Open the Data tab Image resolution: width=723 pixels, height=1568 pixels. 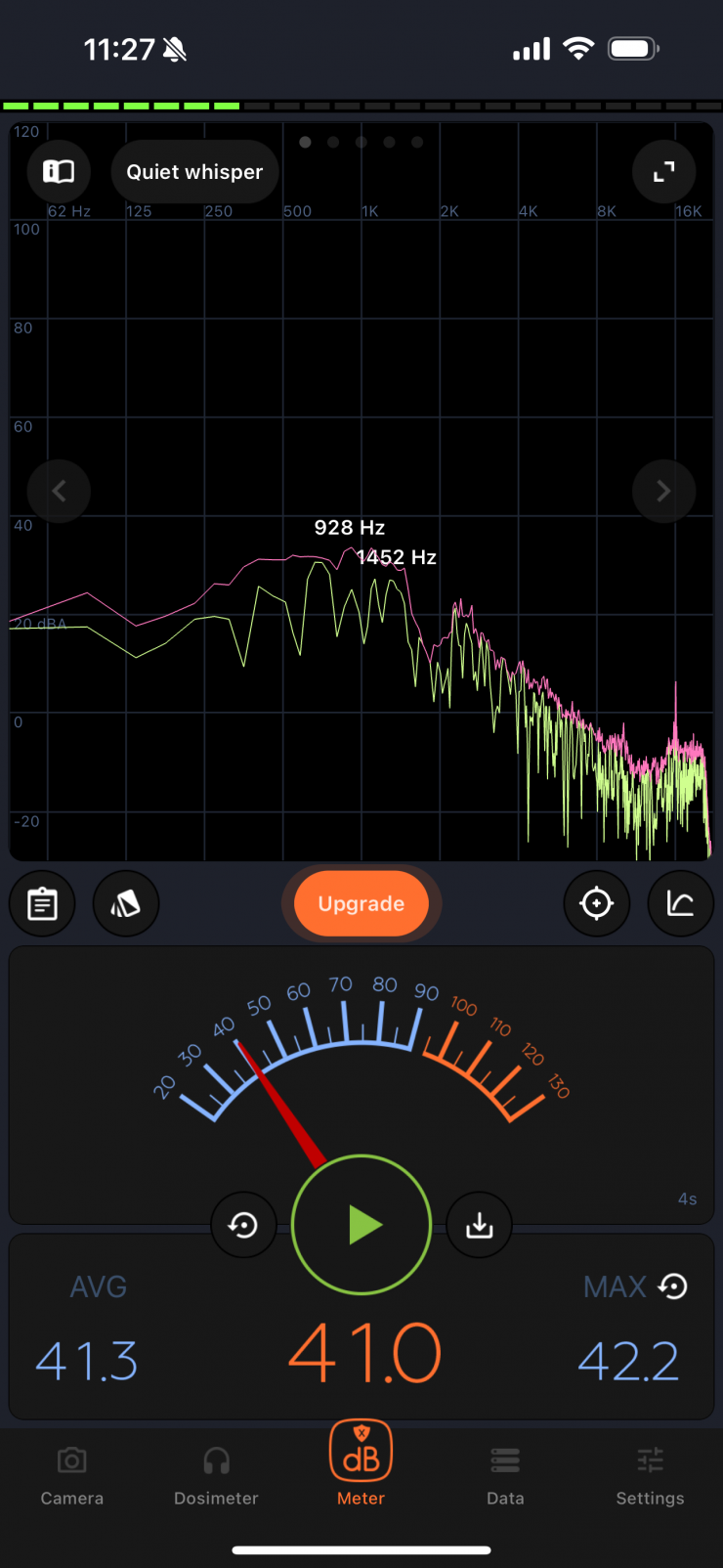(x=505, y=1476)
